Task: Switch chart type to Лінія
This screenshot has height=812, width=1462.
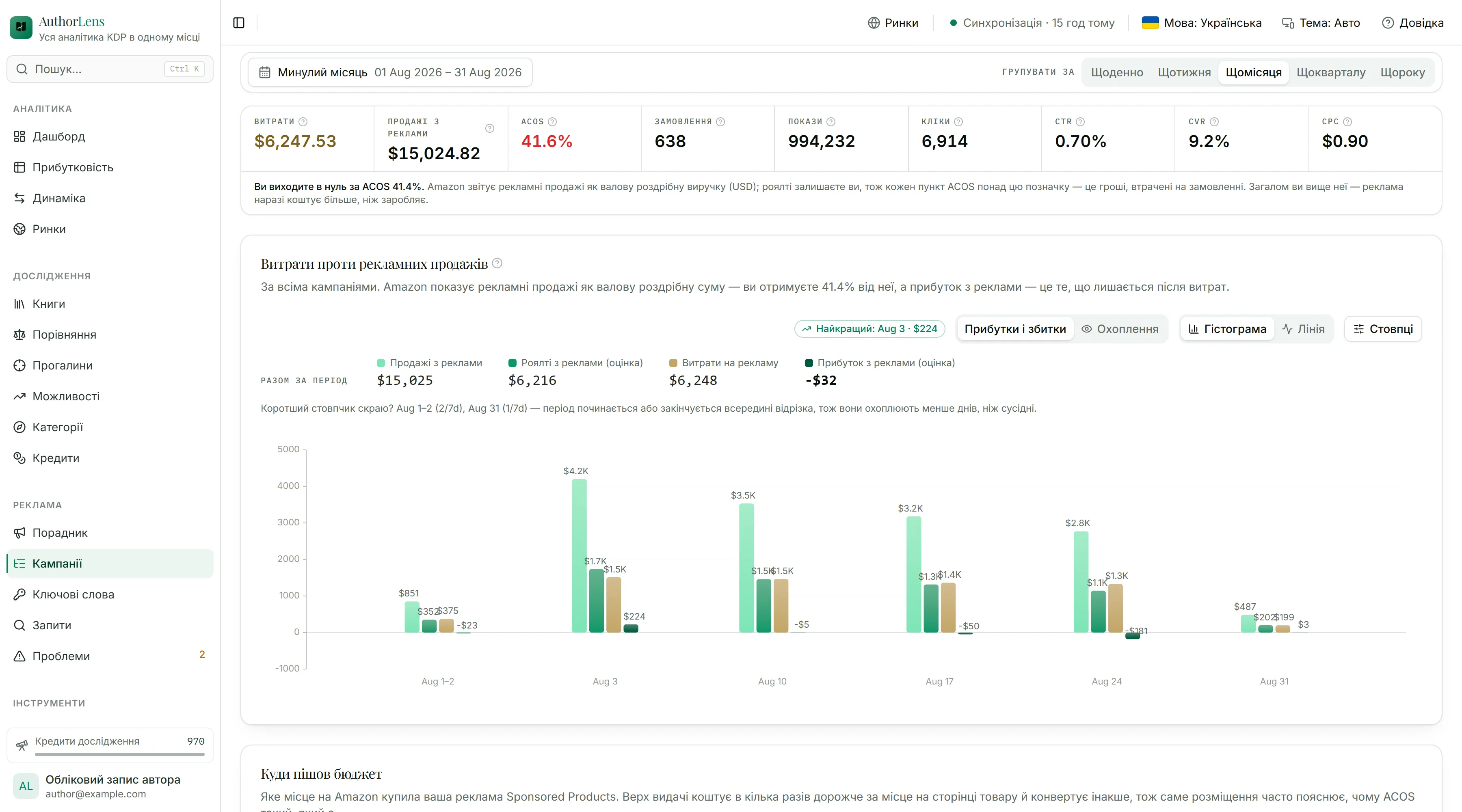Action: point(1303,328)
